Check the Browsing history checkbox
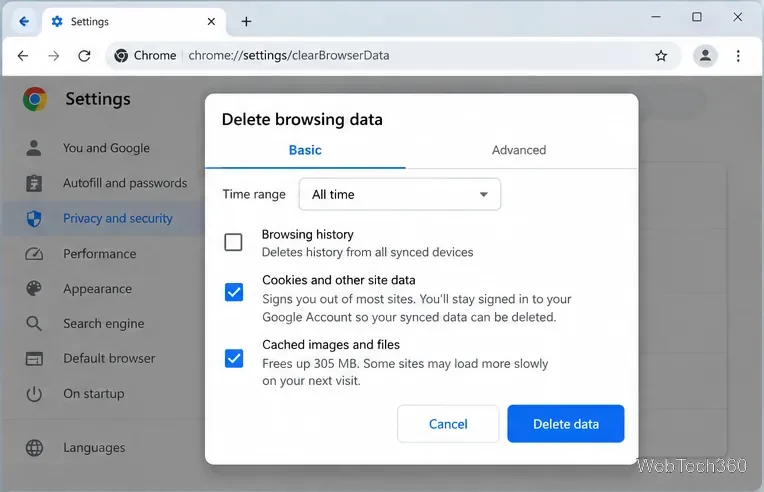764x492 pixels. click(233, 242)
